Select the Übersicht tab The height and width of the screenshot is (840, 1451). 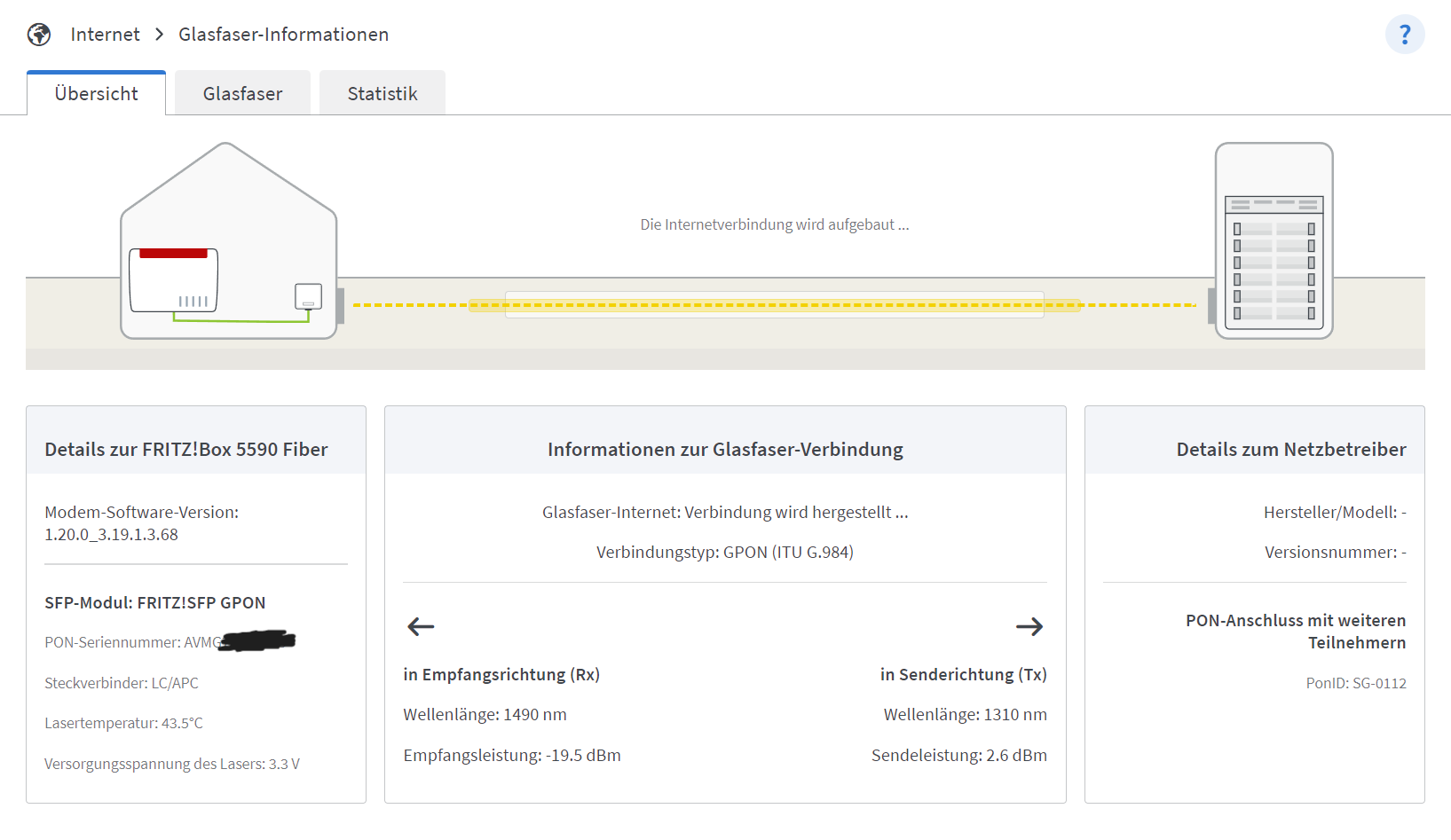[97, 93]
